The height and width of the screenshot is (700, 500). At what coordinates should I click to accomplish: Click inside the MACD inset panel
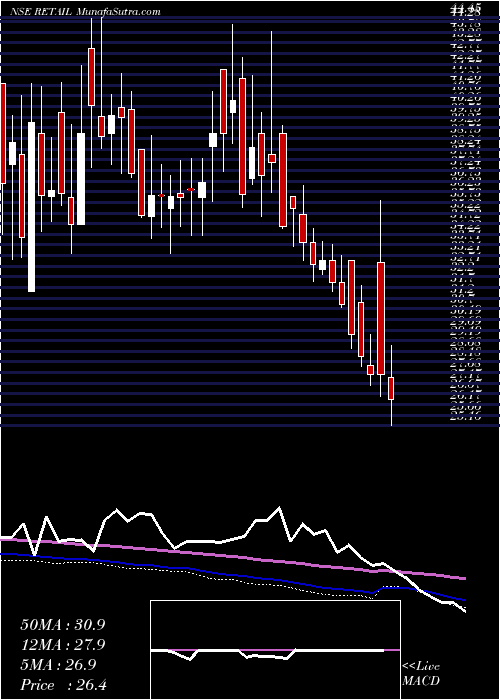pyautogui.click(x=275, y=650)
